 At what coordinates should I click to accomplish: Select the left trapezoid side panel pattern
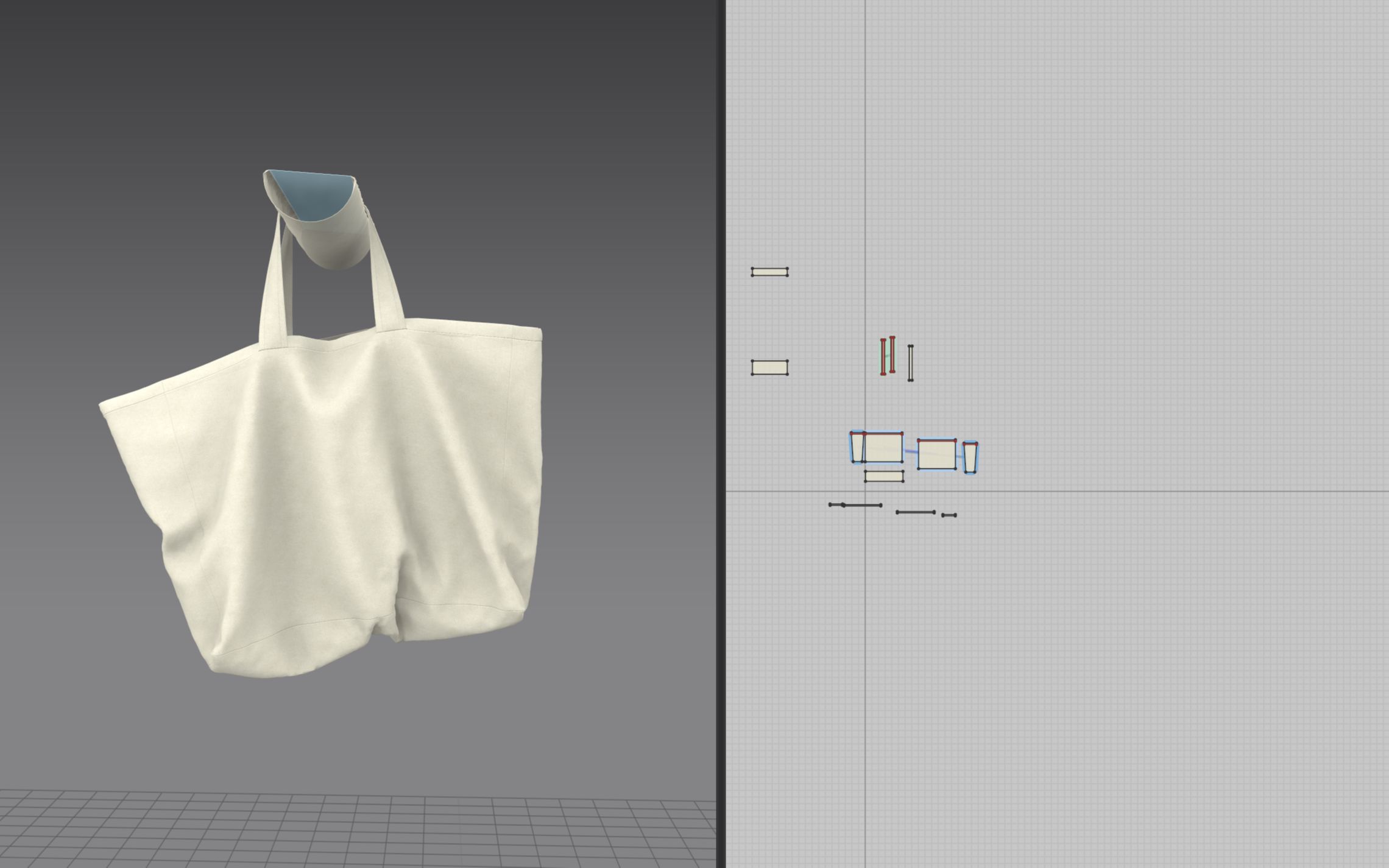[857, 448]
